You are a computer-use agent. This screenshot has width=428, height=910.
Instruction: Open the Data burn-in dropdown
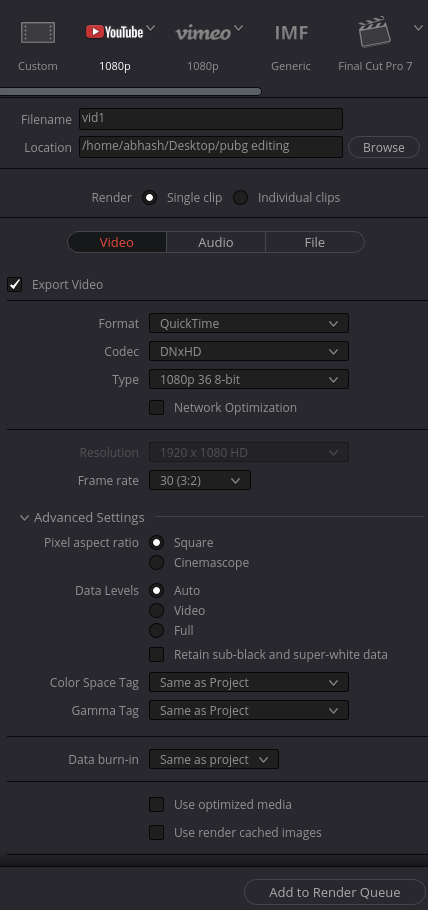[x=214, y=759]
